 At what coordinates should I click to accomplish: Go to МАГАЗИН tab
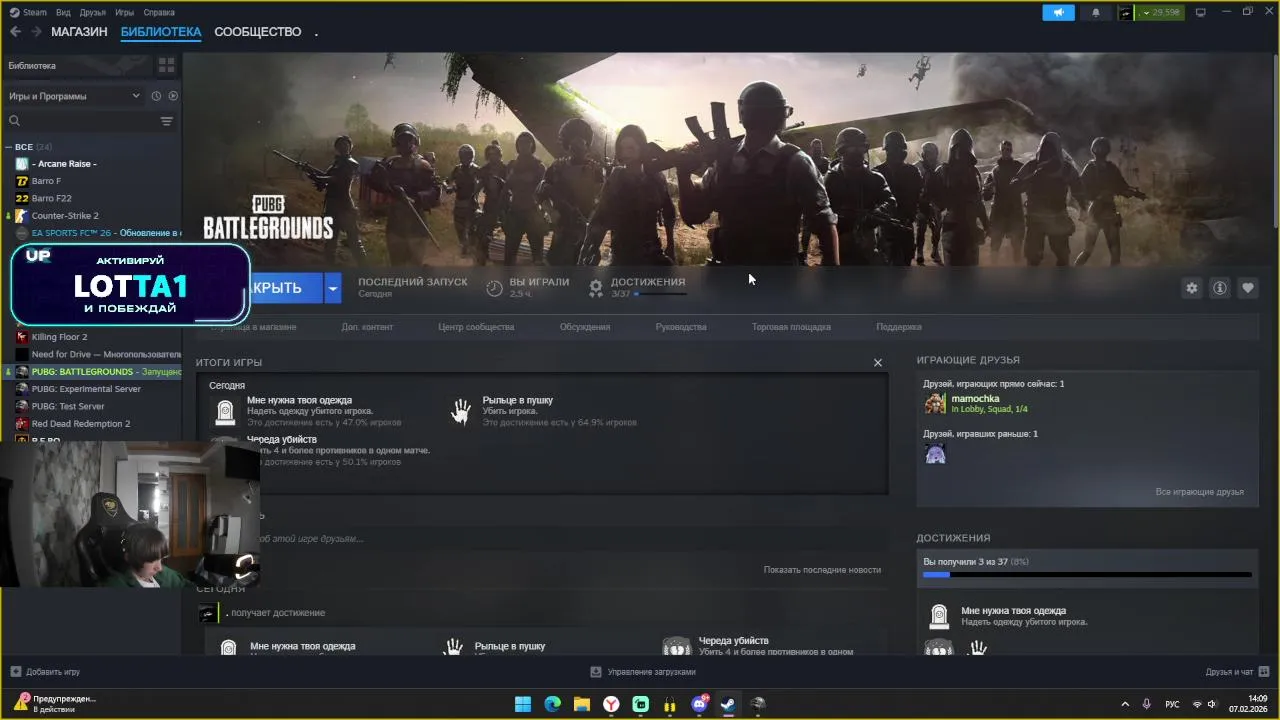point(79,32)
